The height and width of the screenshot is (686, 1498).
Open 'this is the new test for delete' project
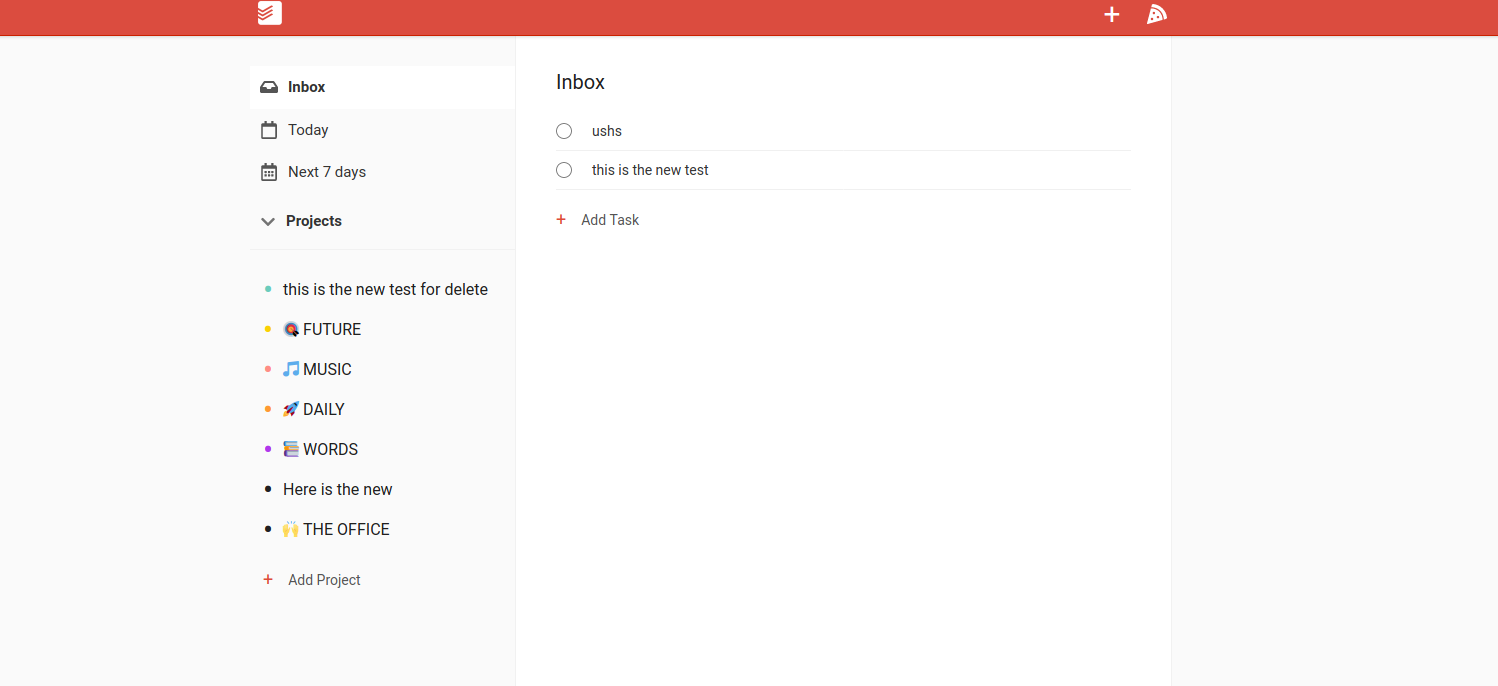pos(385,289)
